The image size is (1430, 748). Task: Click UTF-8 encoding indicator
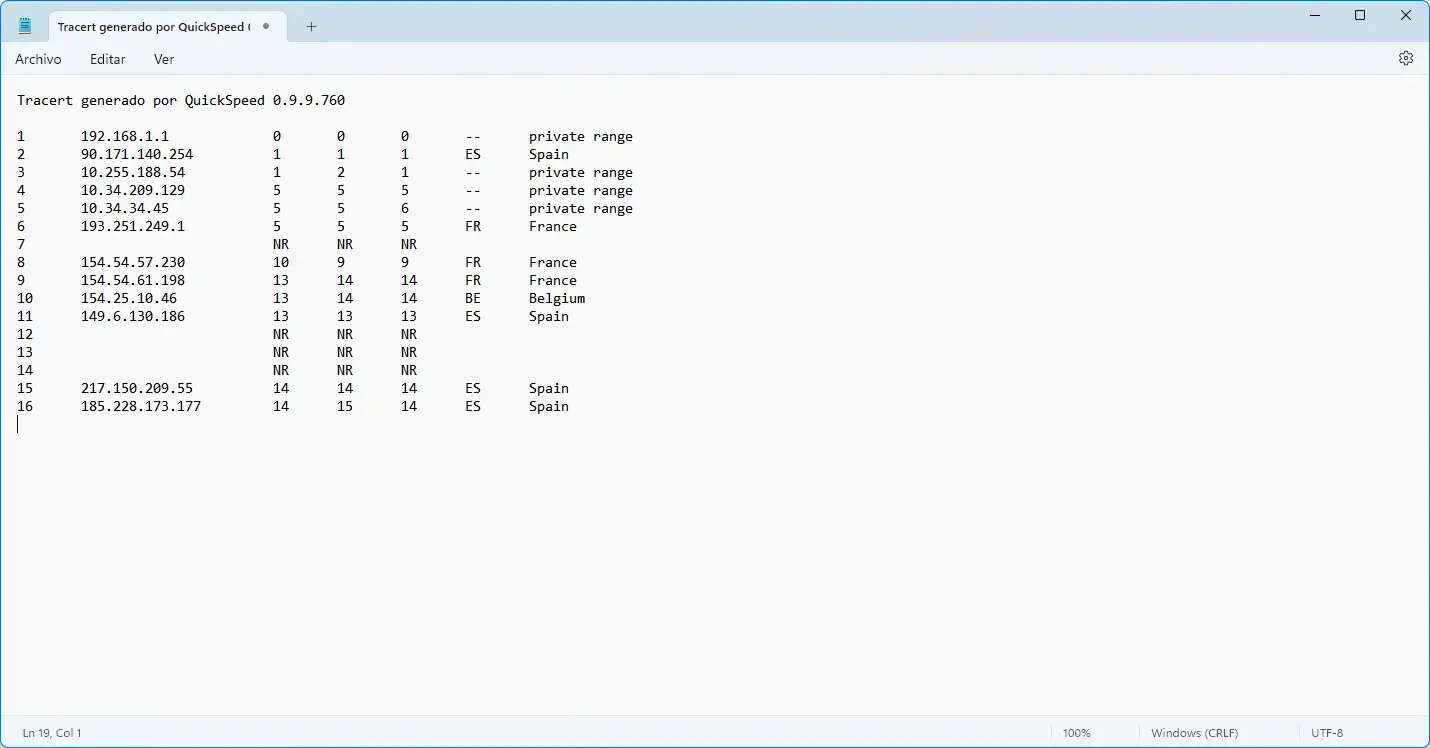tap(1327, 733)
